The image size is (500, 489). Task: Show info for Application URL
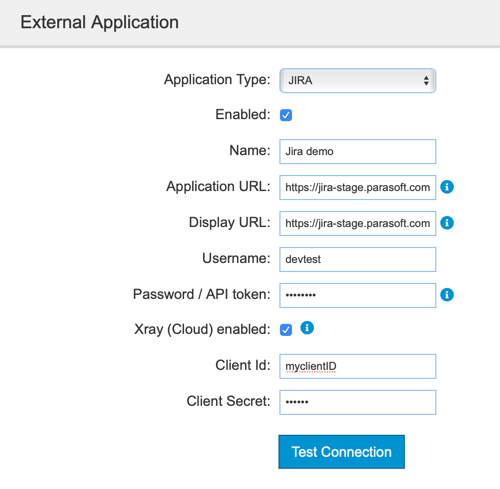point(447,187)
